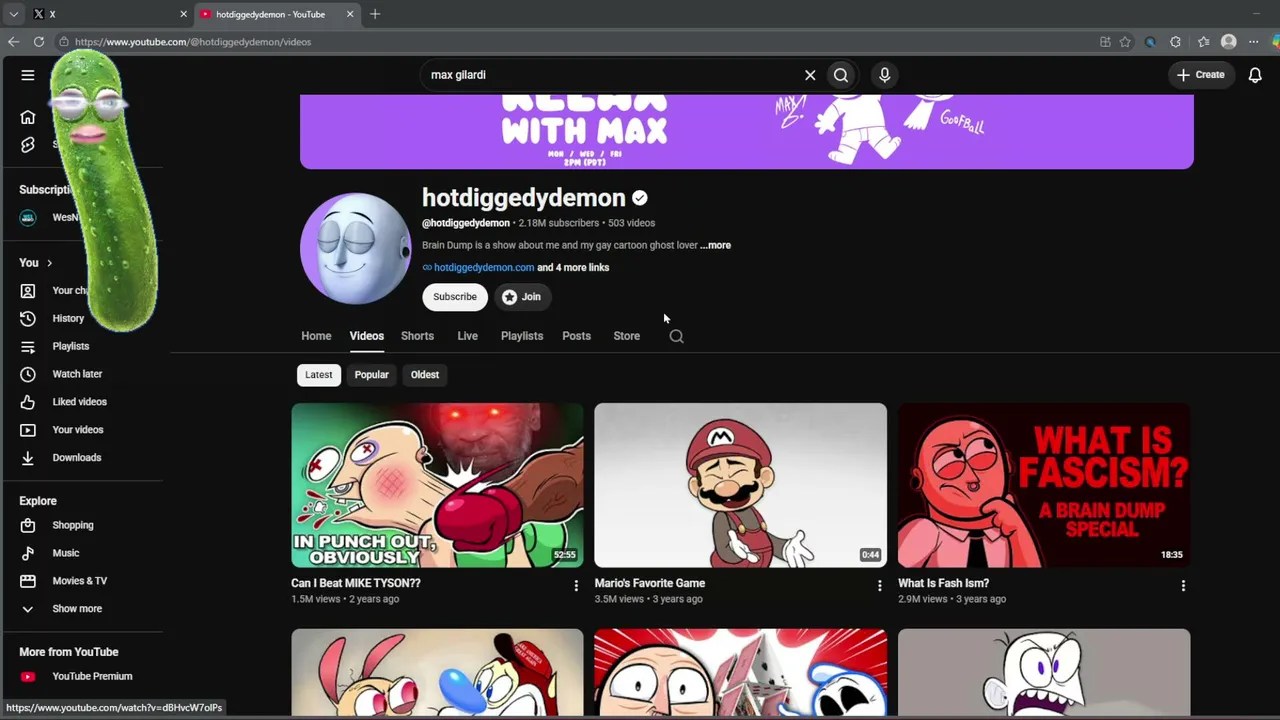Click the Join membership button
This screenshot has width=1280, height=720.
[x=522, y=297]
